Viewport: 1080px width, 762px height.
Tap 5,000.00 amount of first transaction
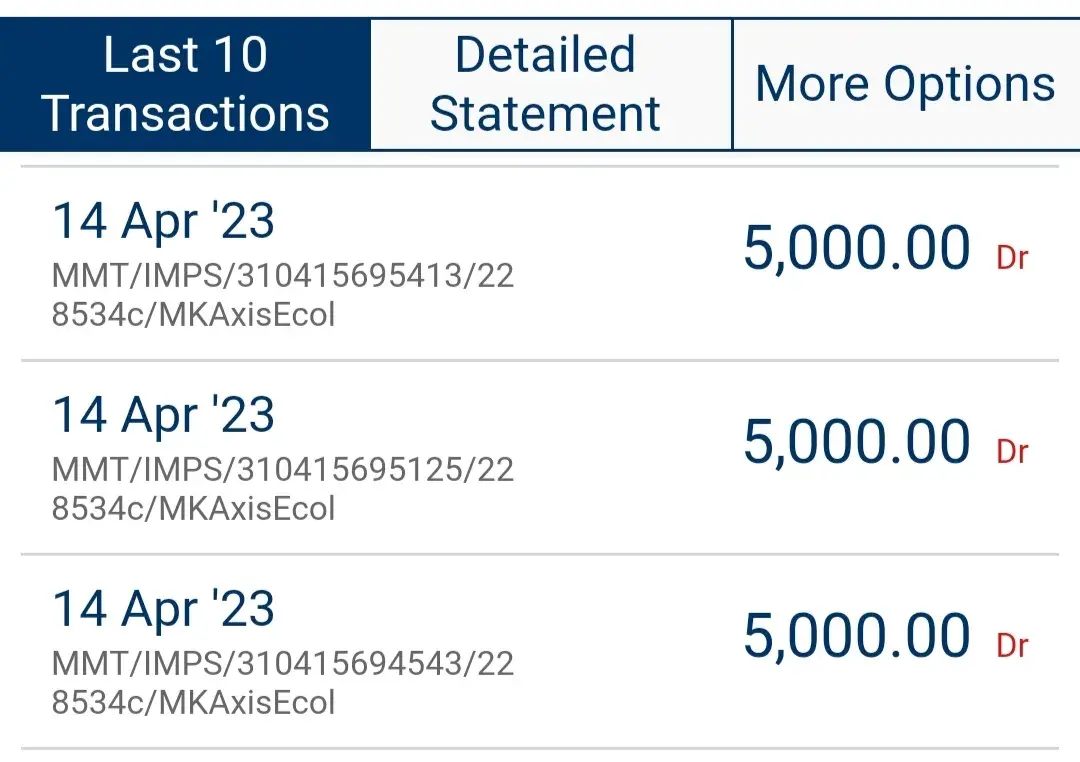[856, 249]
